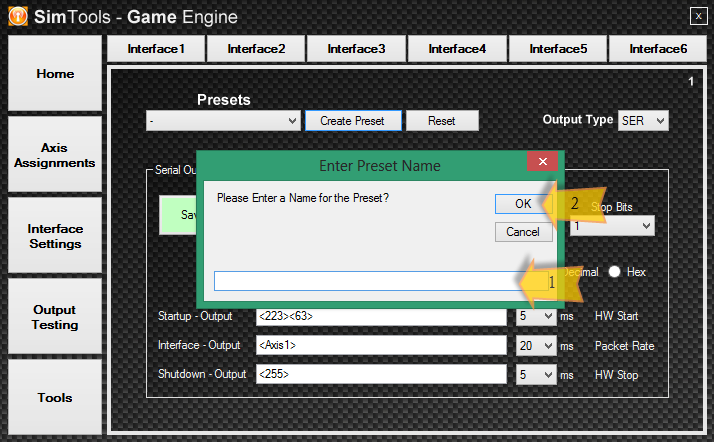Screen dimensions: 714x442
Task: Click the Reset button next to Create Preset
Action: [x=442, y=121]
